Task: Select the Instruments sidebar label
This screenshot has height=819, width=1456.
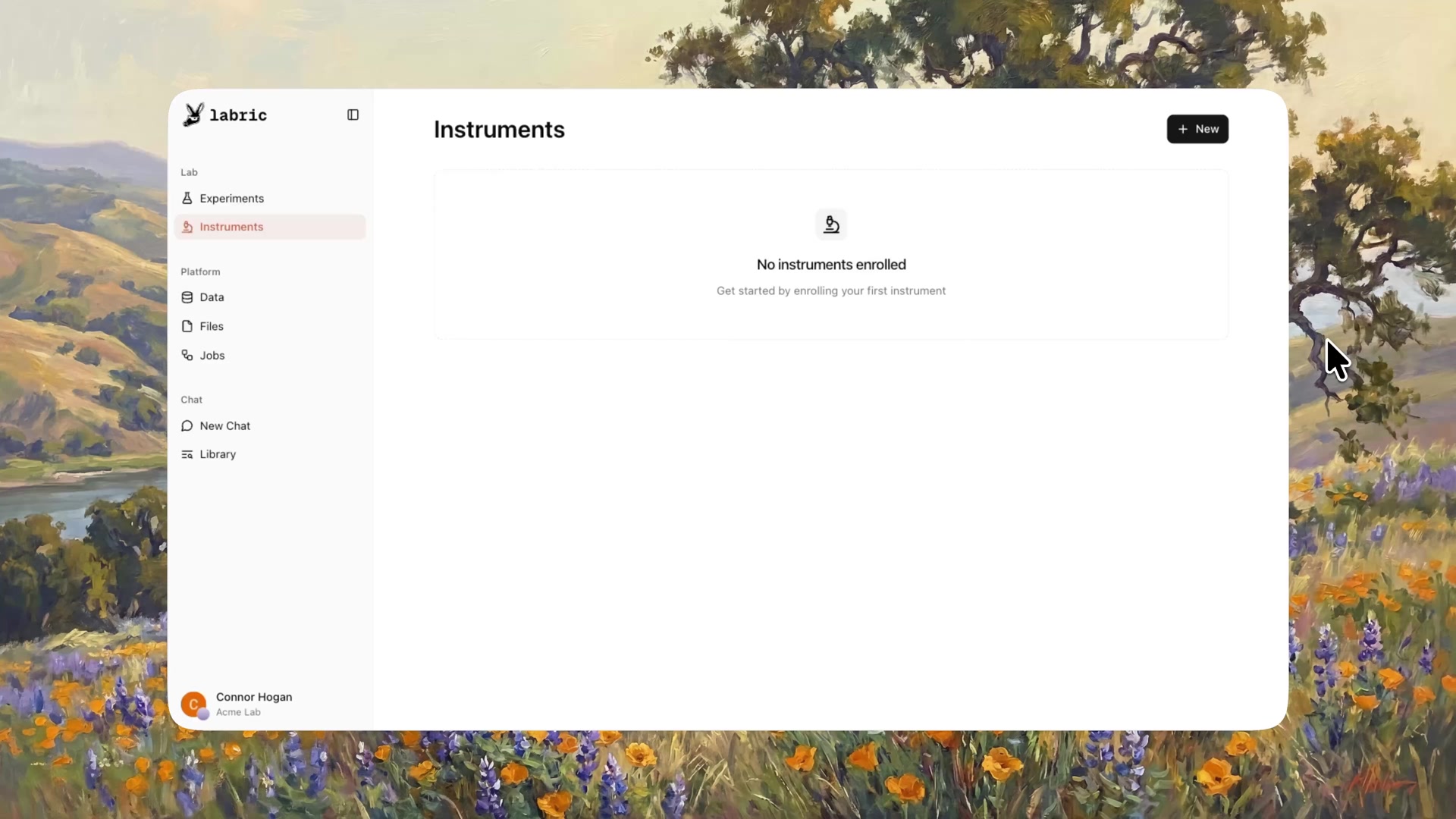Action: (x=231, y=227)
